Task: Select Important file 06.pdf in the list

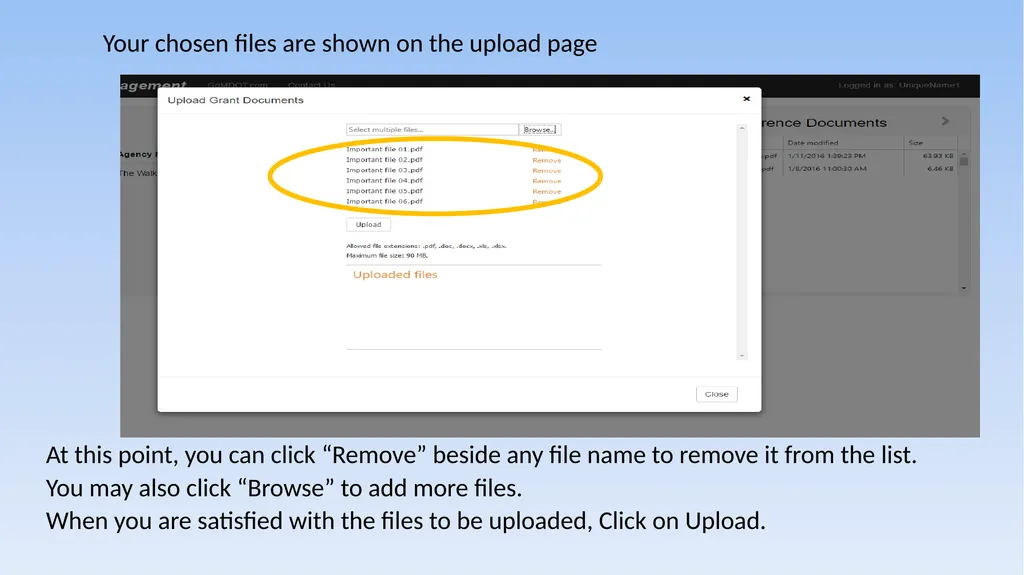Action: (385, 201)
